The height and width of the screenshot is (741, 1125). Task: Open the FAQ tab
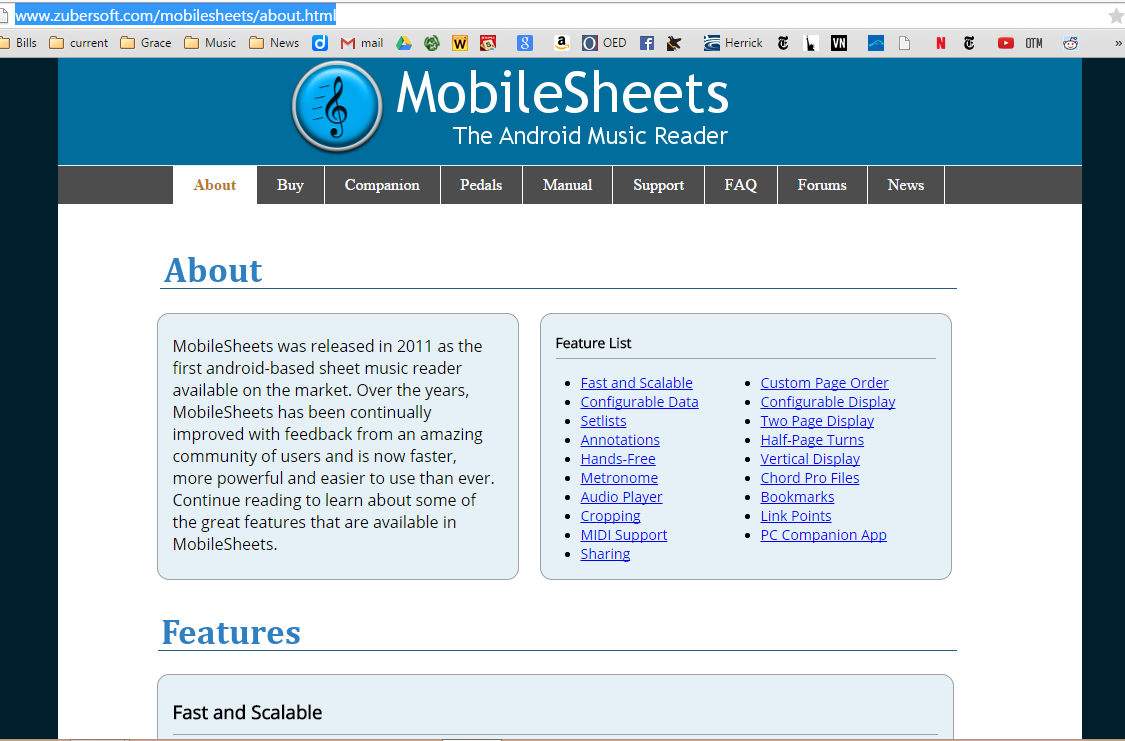pyautogui.click(x=741, y=185)
